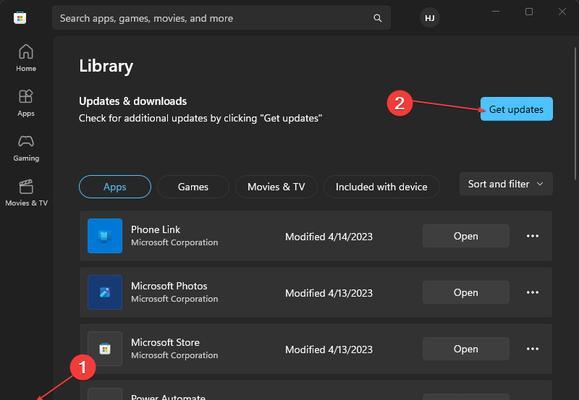Click Get updates button
579x400 pixels.
click(516, 109)
